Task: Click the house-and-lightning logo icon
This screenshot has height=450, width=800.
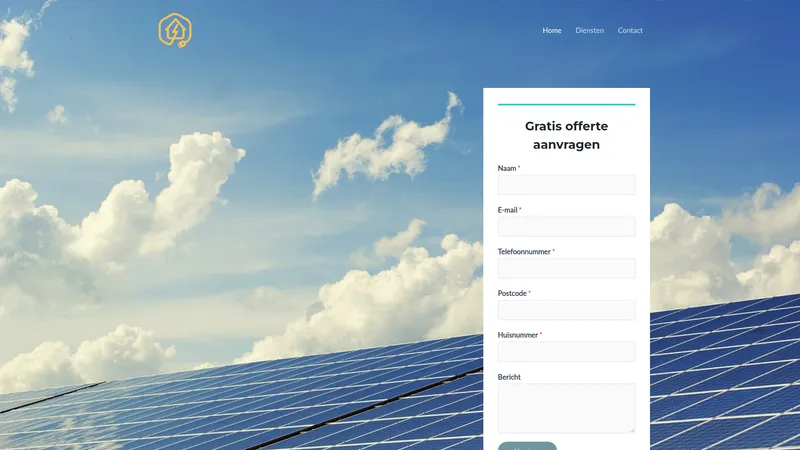Action: click(175, 30)
